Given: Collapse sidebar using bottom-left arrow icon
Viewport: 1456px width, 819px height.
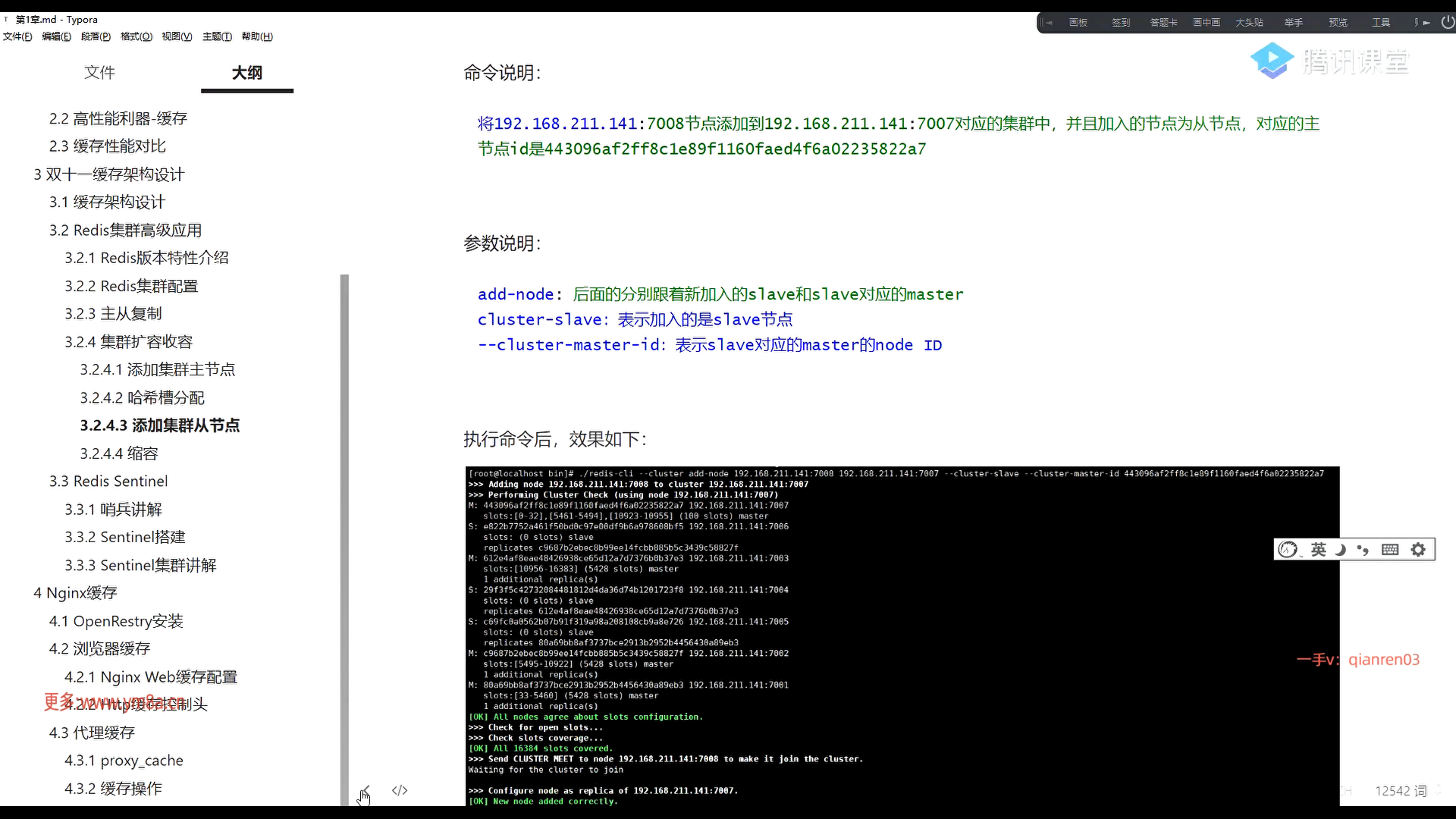Looking at the screenshot, I should tap(366, 790).
